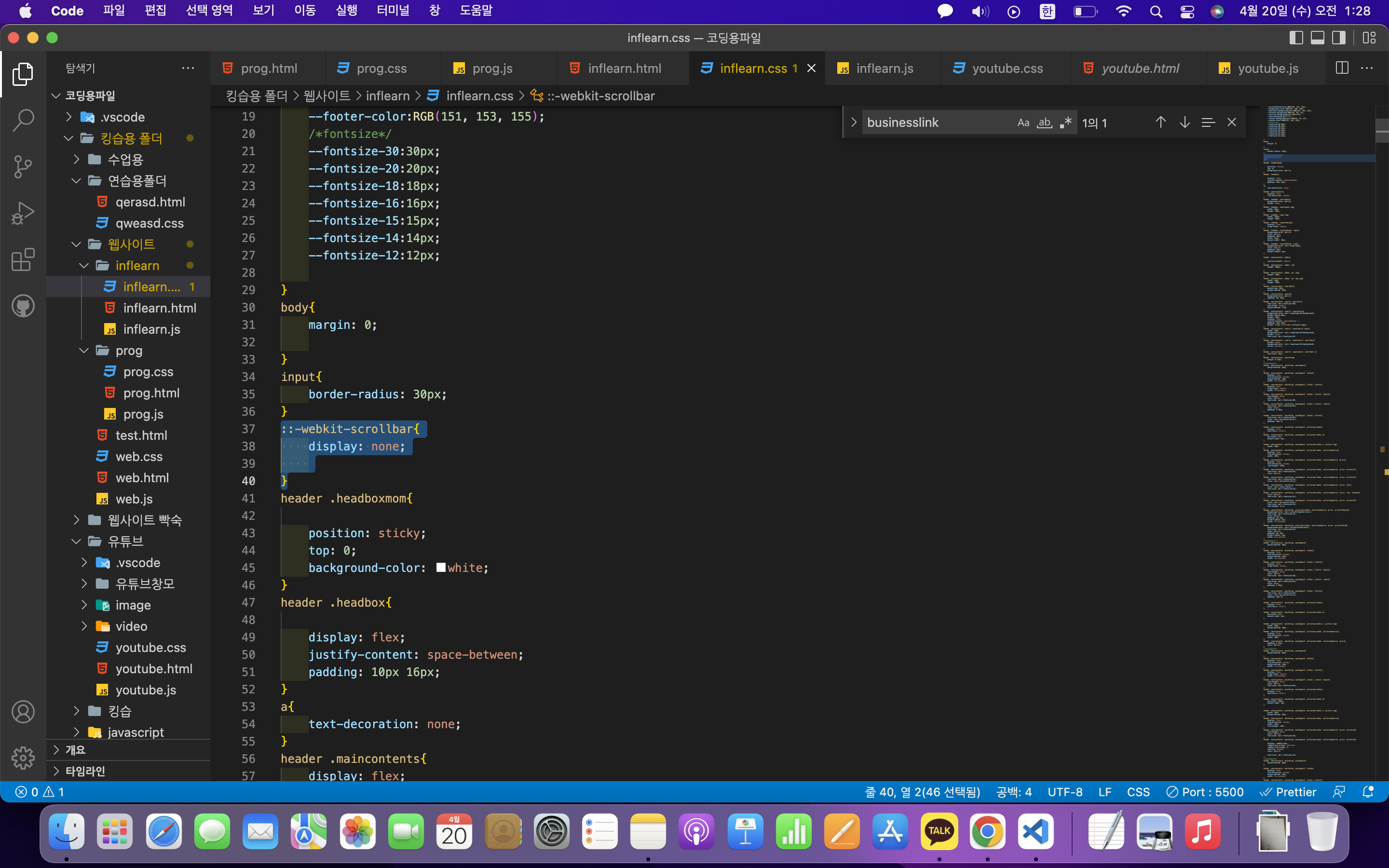This screenshot has width=1389, height=868.
Task: Collapse the prog folder
Action: click(129, 351)
